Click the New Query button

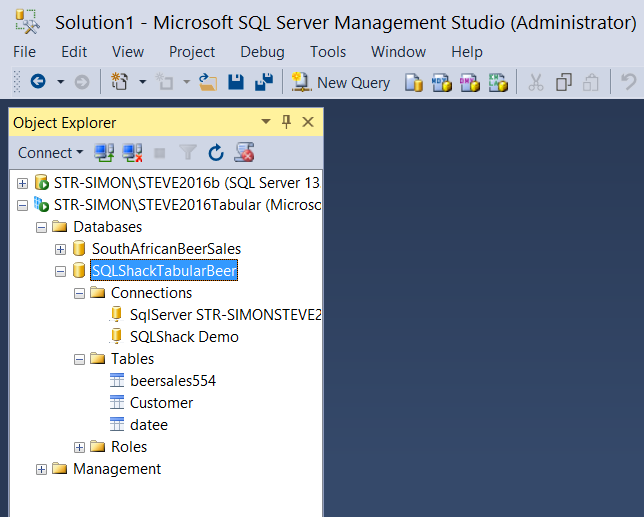(341, 82)
